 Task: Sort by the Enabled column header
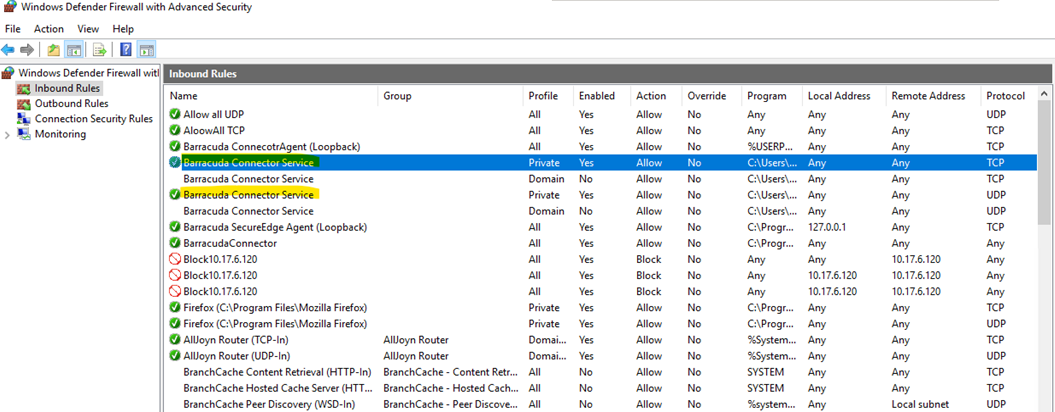coord(602,96)
